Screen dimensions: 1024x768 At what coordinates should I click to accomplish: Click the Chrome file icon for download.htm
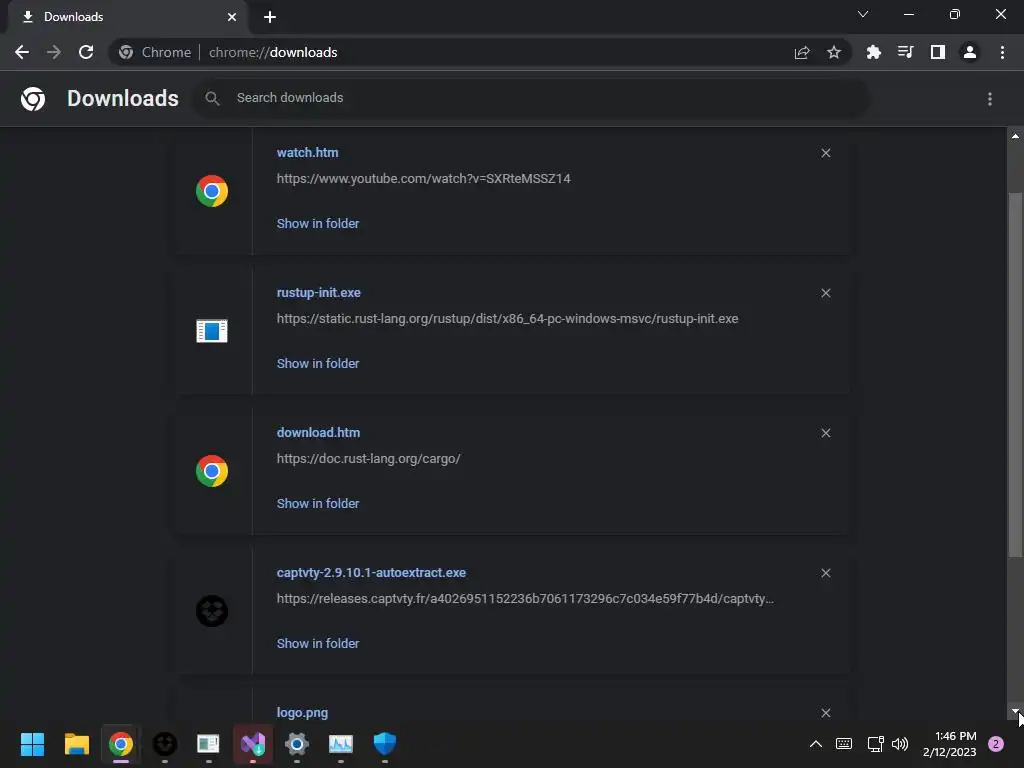pyautogui.click(x=212, y=471)
